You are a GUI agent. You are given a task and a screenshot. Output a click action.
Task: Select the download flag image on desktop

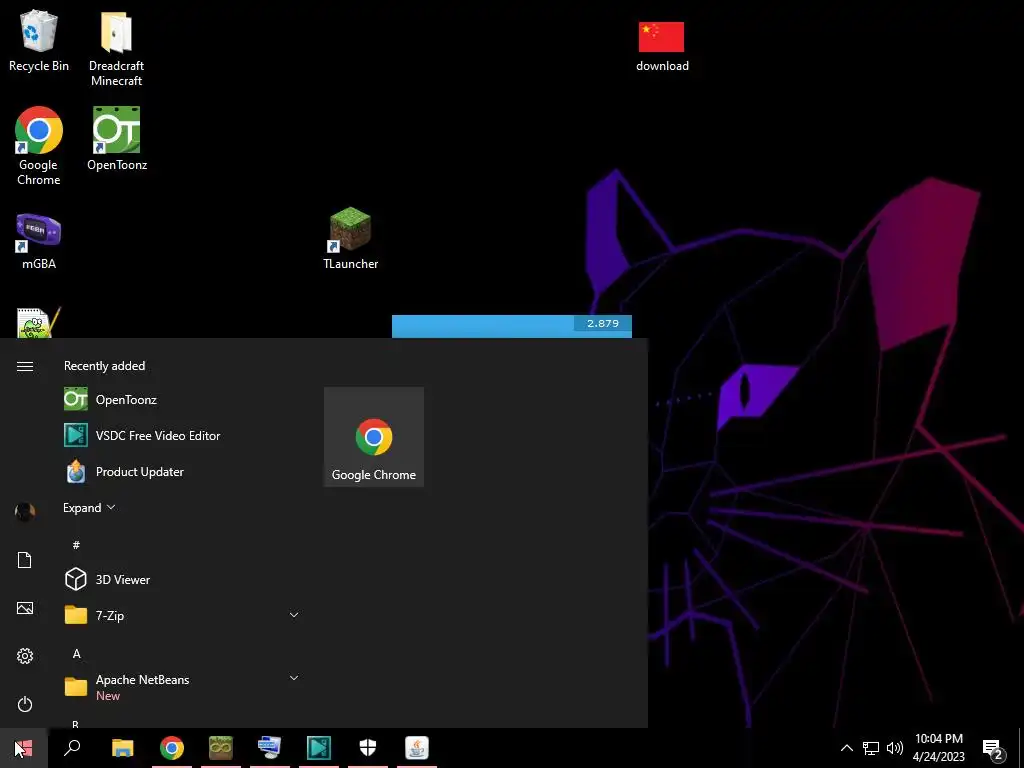coord(662,46)
